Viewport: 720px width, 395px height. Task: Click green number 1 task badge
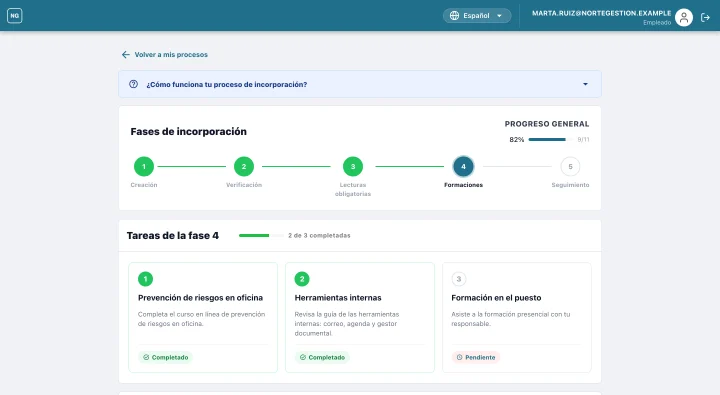click(145, 279)
